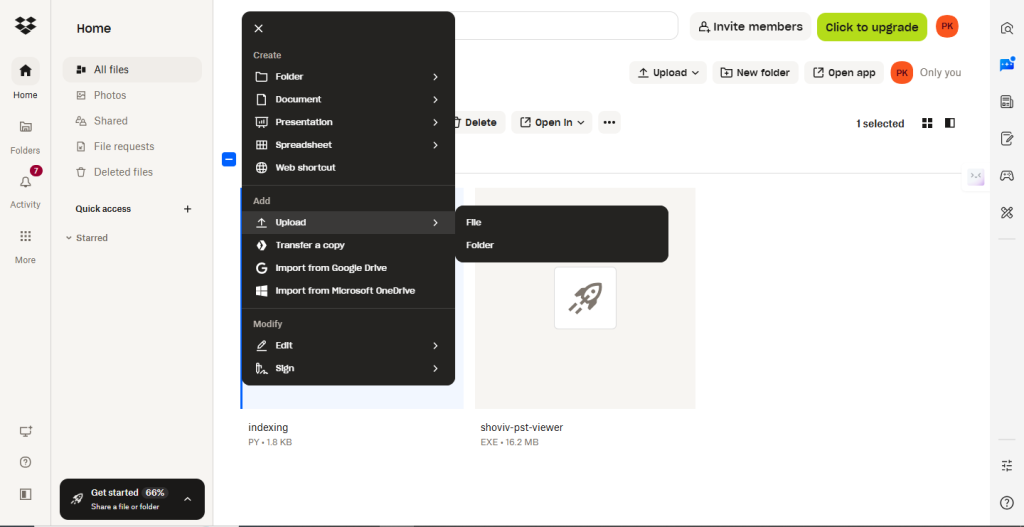Click the PK avatar beside Only you
The height and width of the screenshot is (527, 1024).
click(902, 72)
